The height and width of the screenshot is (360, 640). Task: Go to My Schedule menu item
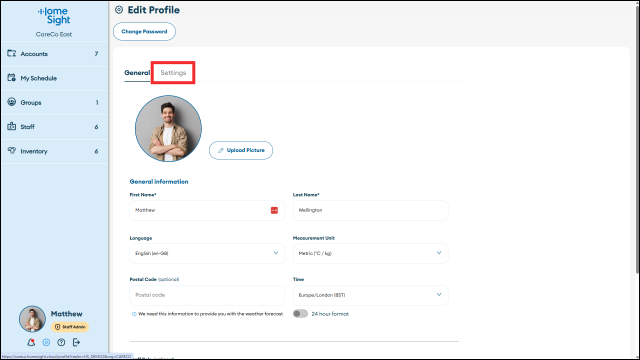pos(55,78)
